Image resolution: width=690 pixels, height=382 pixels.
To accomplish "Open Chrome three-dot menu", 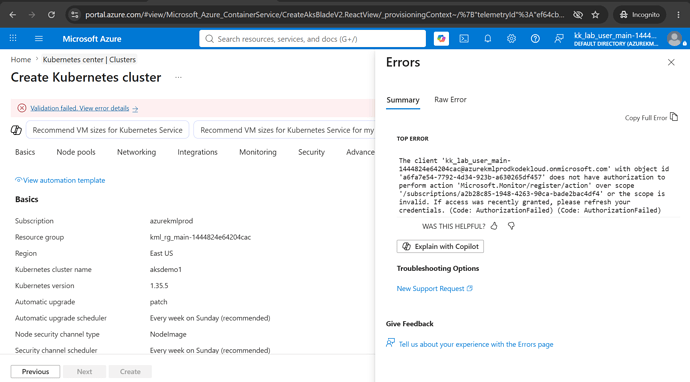I will [678, 15].
